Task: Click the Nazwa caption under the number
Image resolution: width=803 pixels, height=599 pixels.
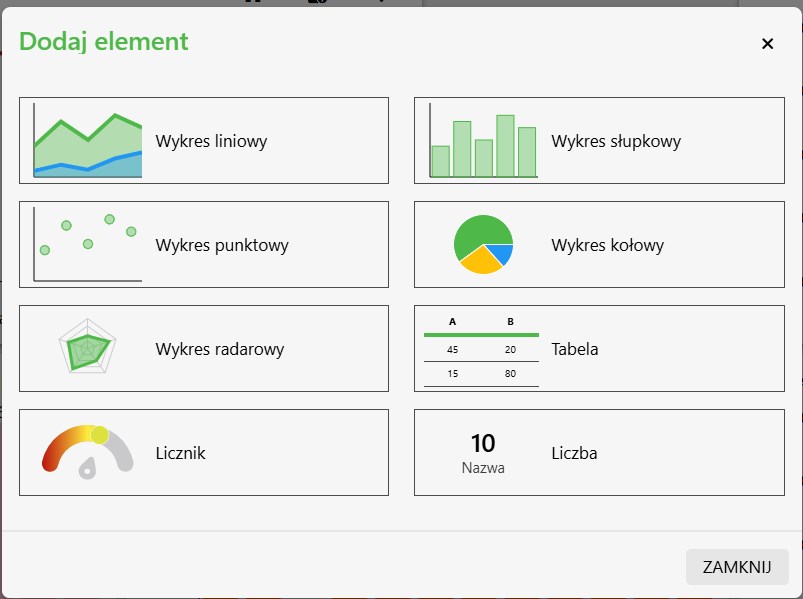Action: [x=483, y=467]
